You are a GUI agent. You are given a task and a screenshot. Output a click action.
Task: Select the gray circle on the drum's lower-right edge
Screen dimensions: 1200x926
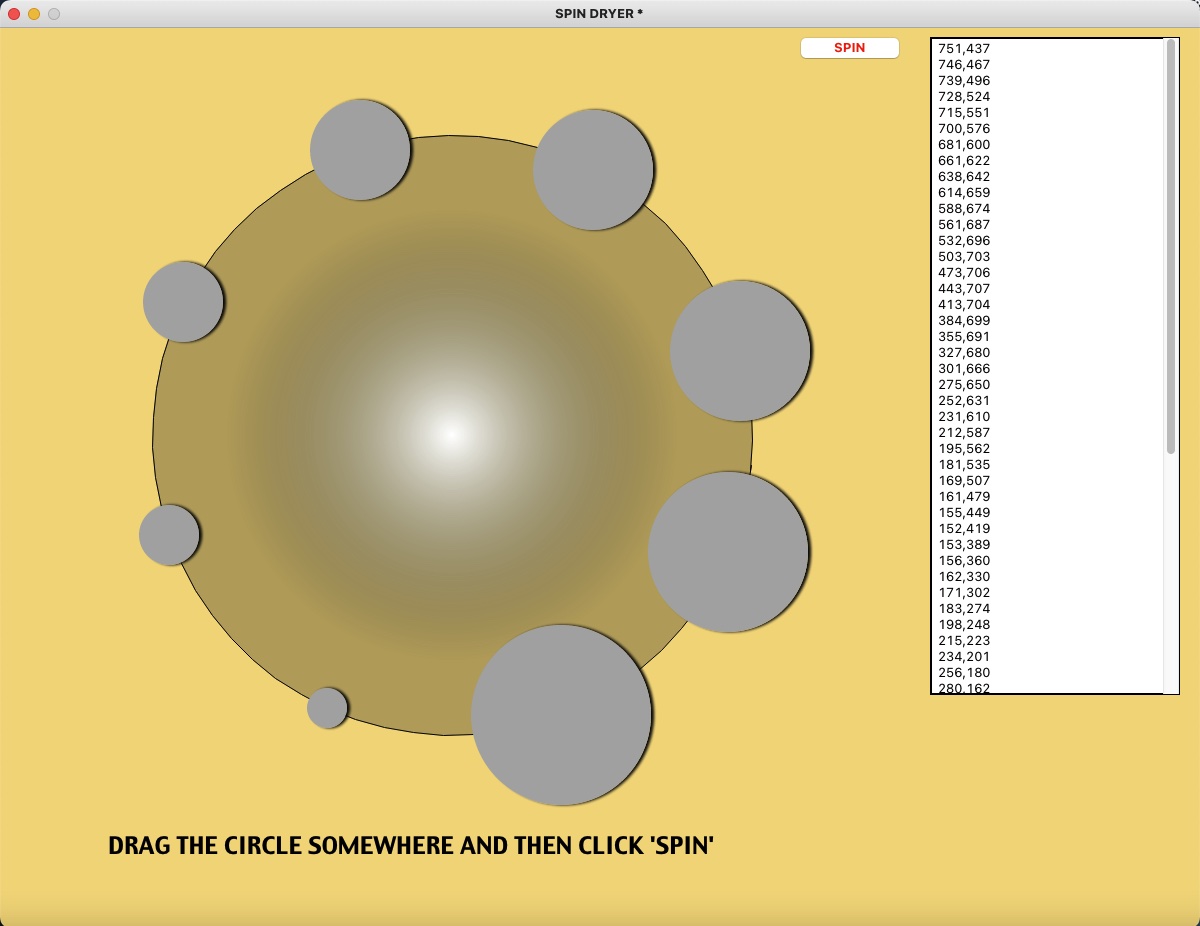pos(728,552)
